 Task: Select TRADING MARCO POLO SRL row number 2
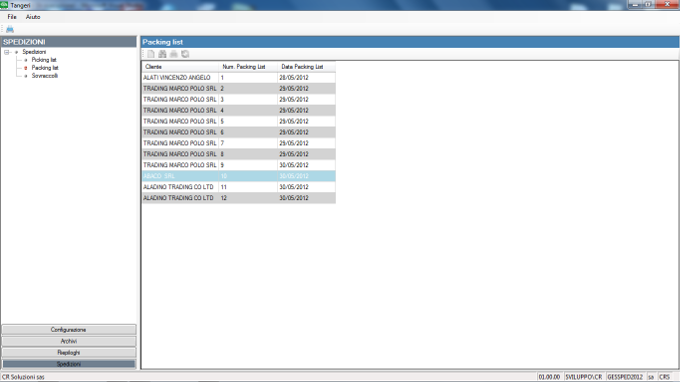click(x=239, y=88)
